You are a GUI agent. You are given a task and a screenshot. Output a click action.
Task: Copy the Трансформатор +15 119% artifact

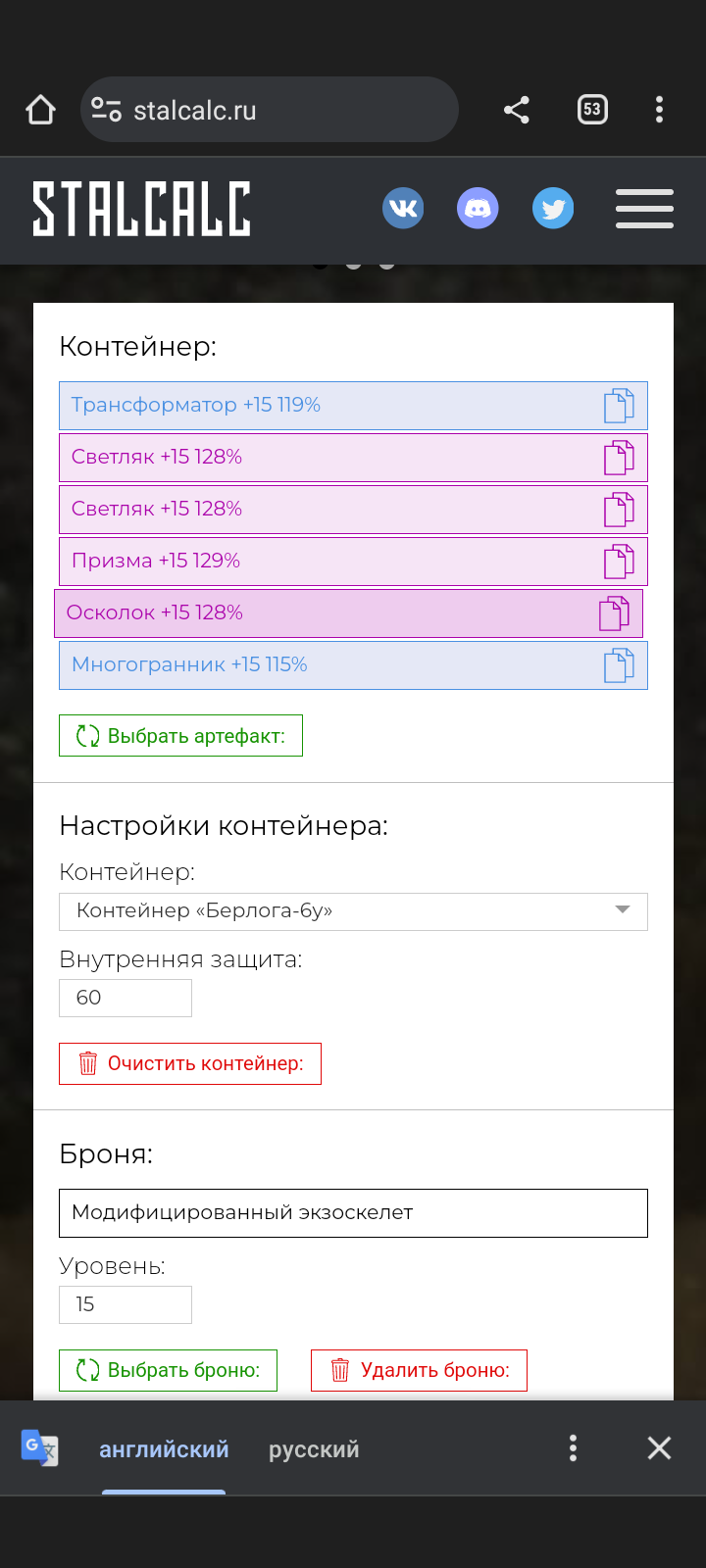619,406
